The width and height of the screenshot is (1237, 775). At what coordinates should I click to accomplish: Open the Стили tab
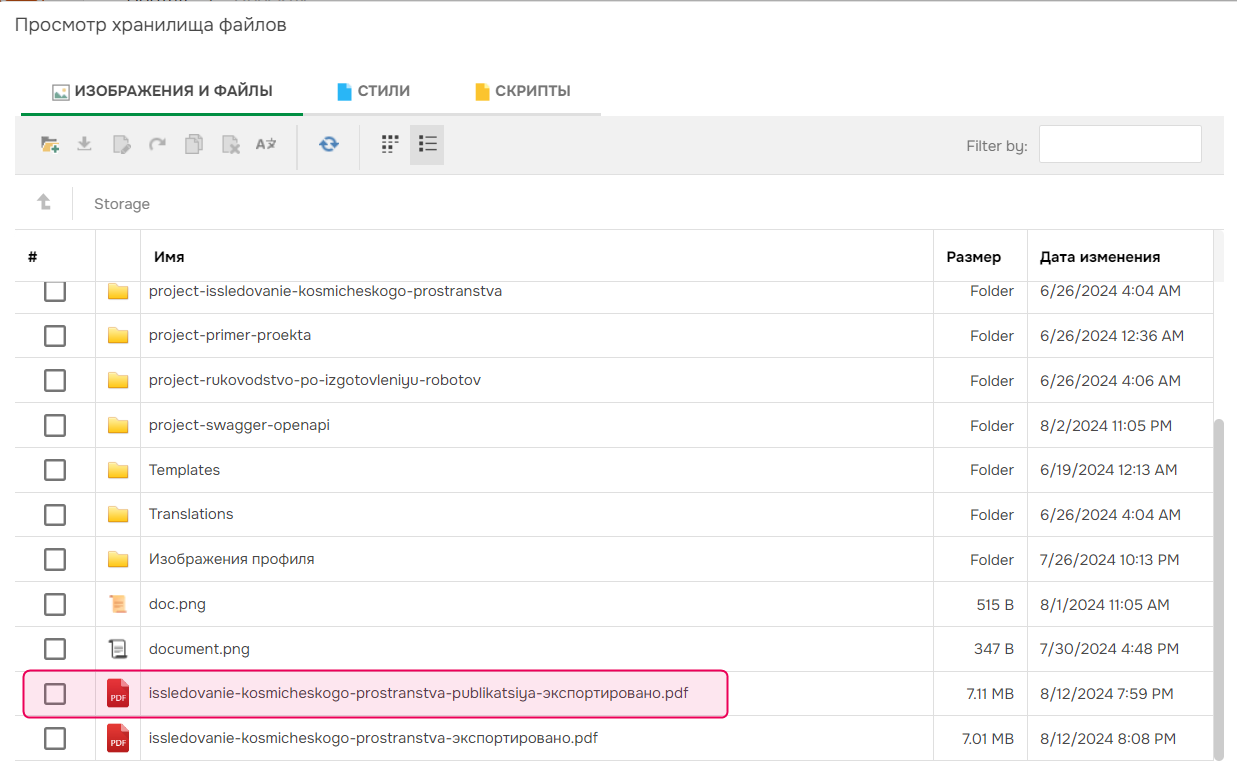373,91
